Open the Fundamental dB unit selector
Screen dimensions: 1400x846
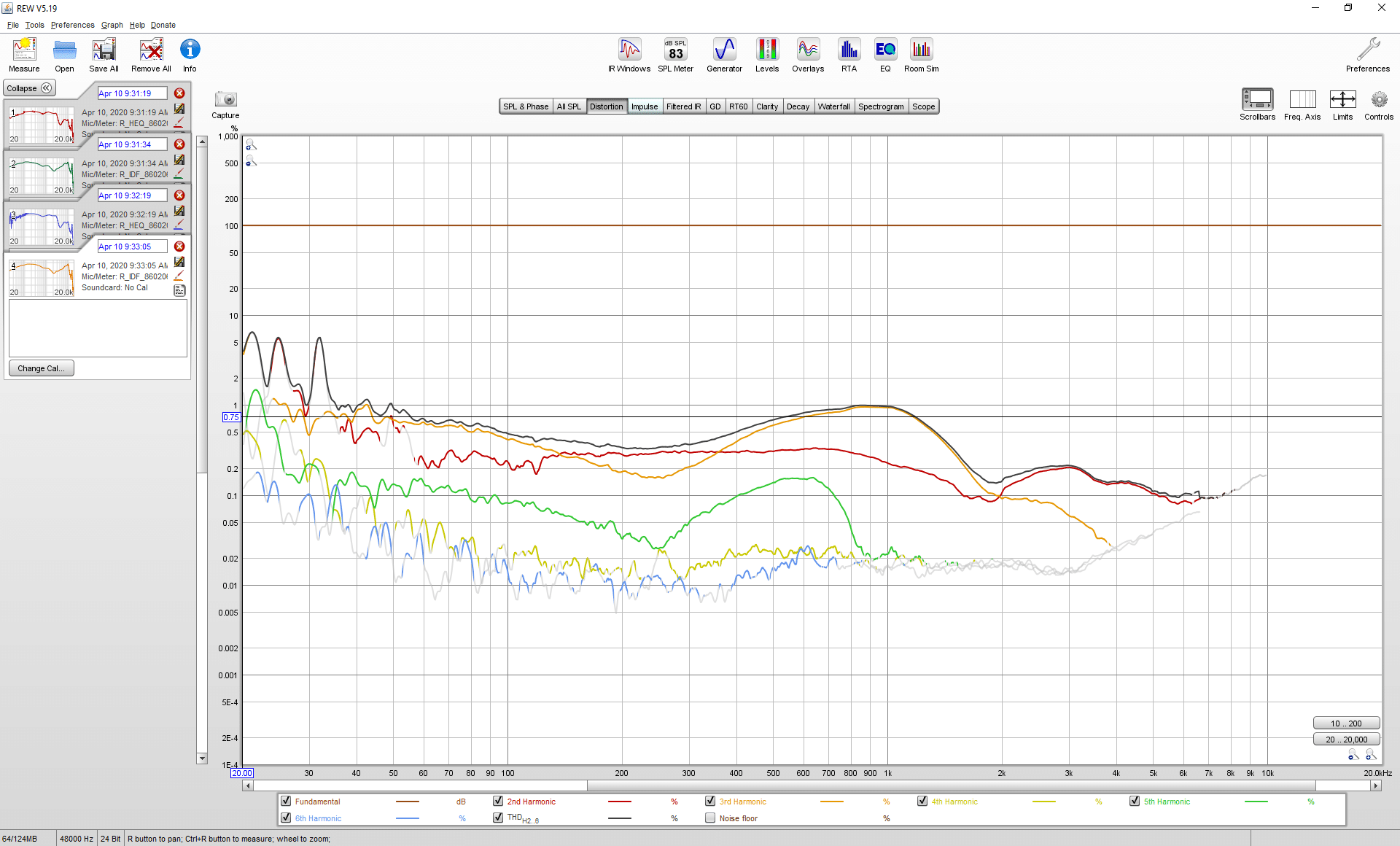tap(461, 802)
